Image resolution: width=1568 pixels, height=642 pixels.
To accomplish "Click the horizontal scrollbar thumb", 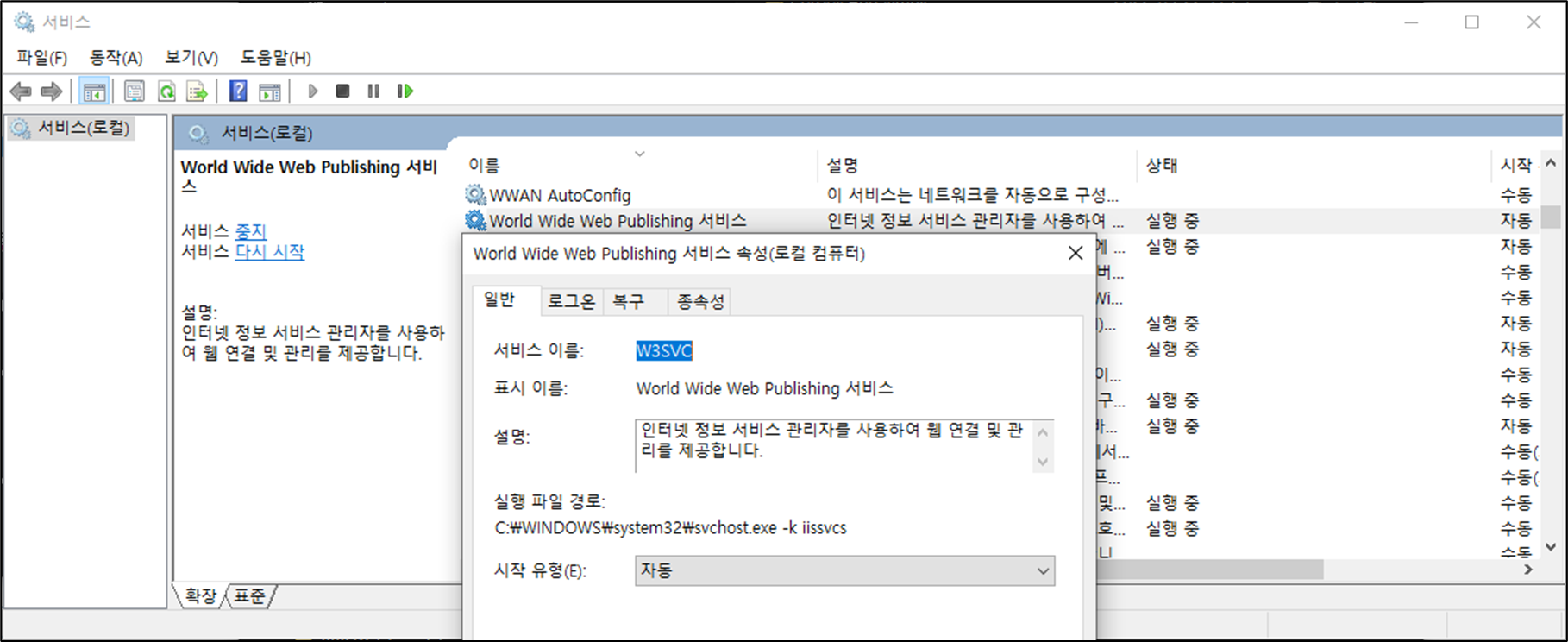I will (x=1210, y=570).
